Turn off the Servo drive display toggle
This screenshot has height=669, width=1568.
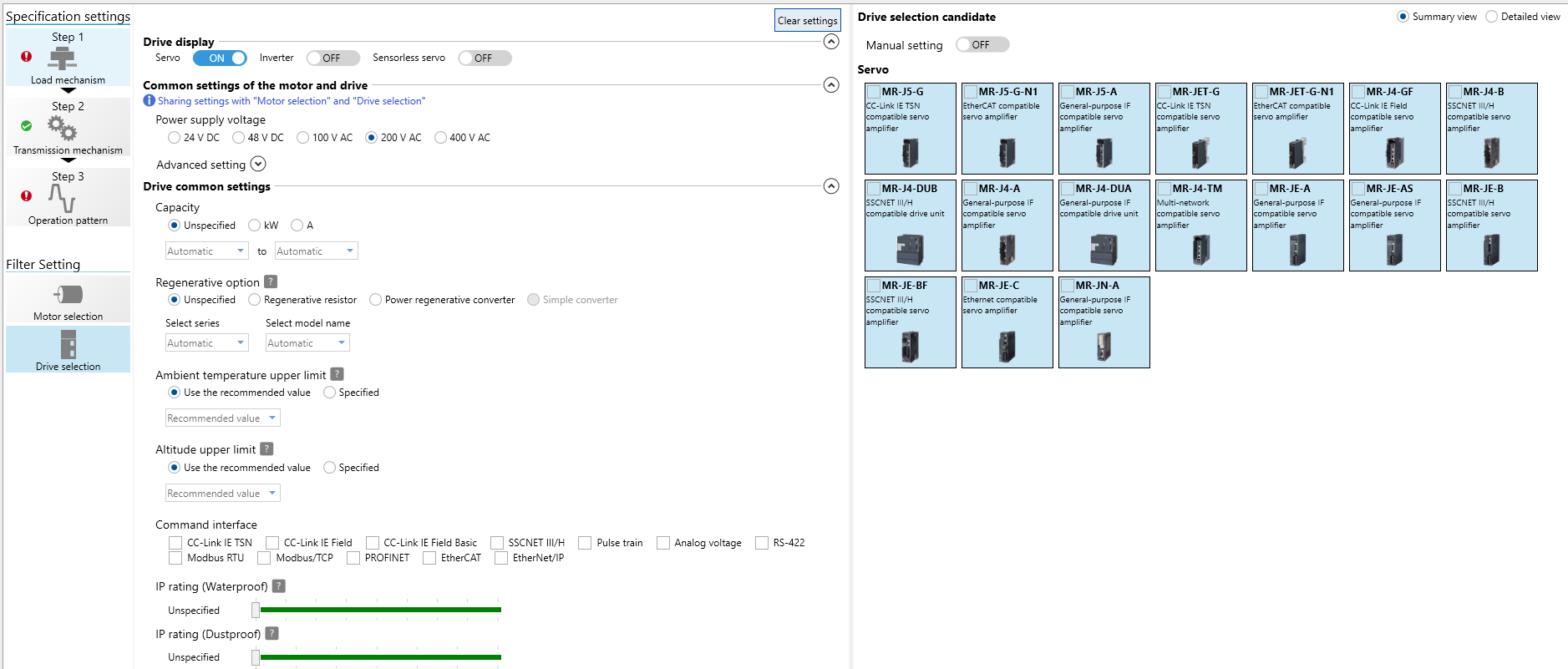point(220,58)
